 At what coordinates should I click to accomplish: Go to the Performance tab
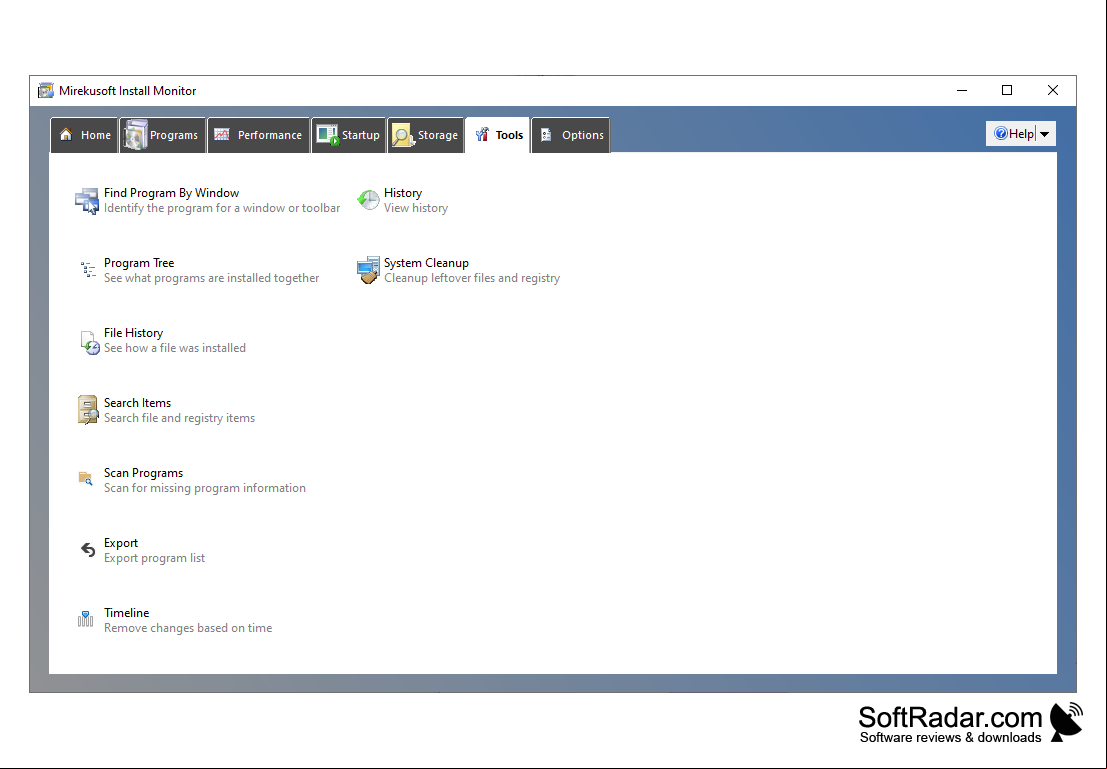[x=258, y=135]
